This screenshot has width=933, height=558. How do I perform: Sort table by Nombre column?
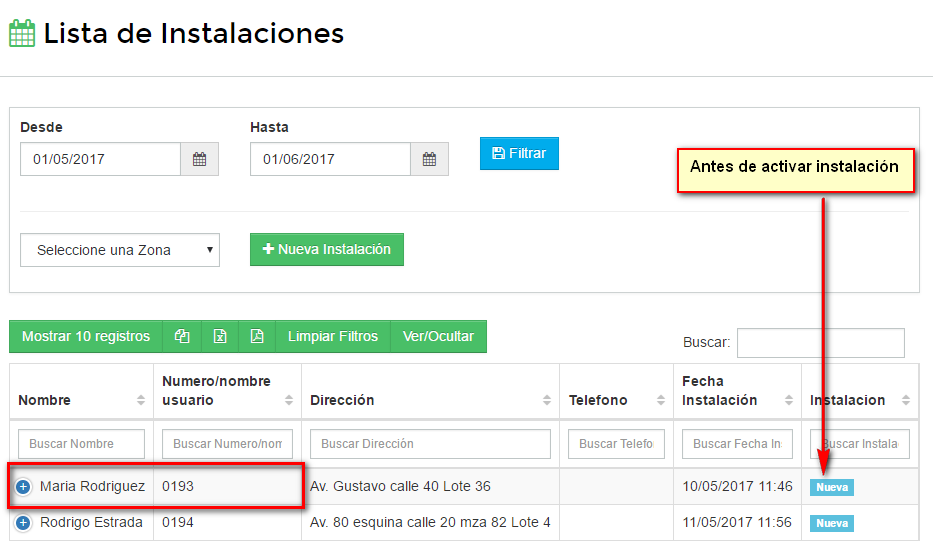point(140,400)
